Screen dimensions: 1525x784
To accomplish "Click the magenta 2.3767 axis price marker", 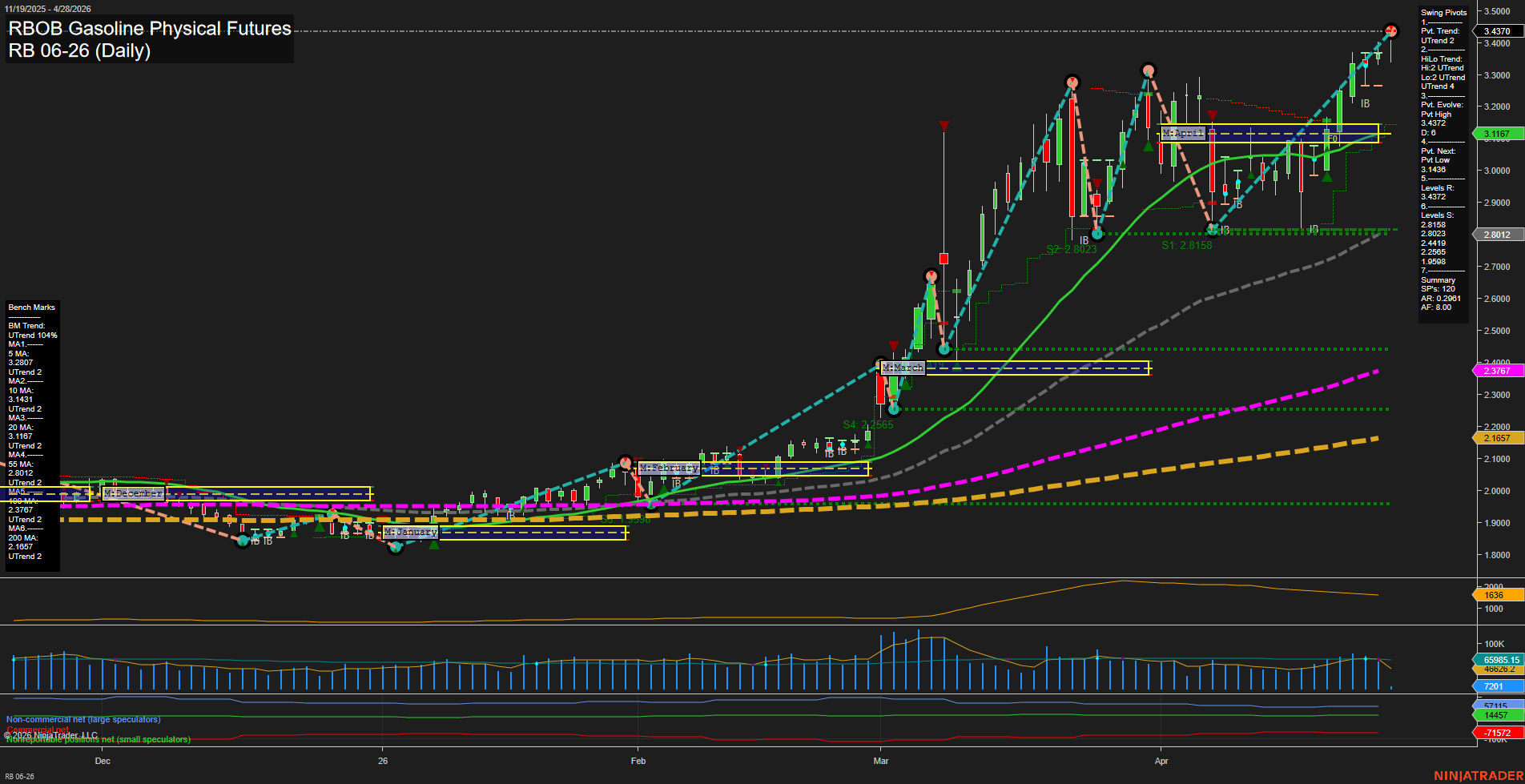I will [x=1496, y=371].
